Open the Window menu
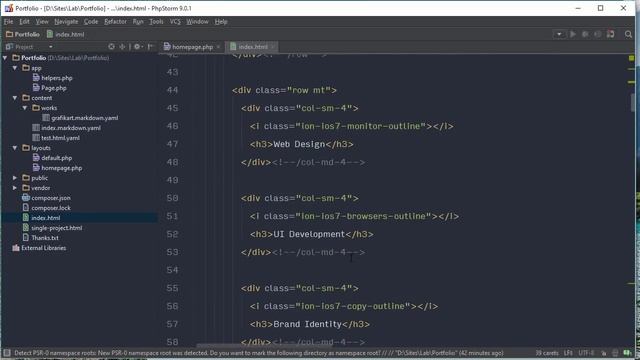The image size is (640, 360). [198, 22]
